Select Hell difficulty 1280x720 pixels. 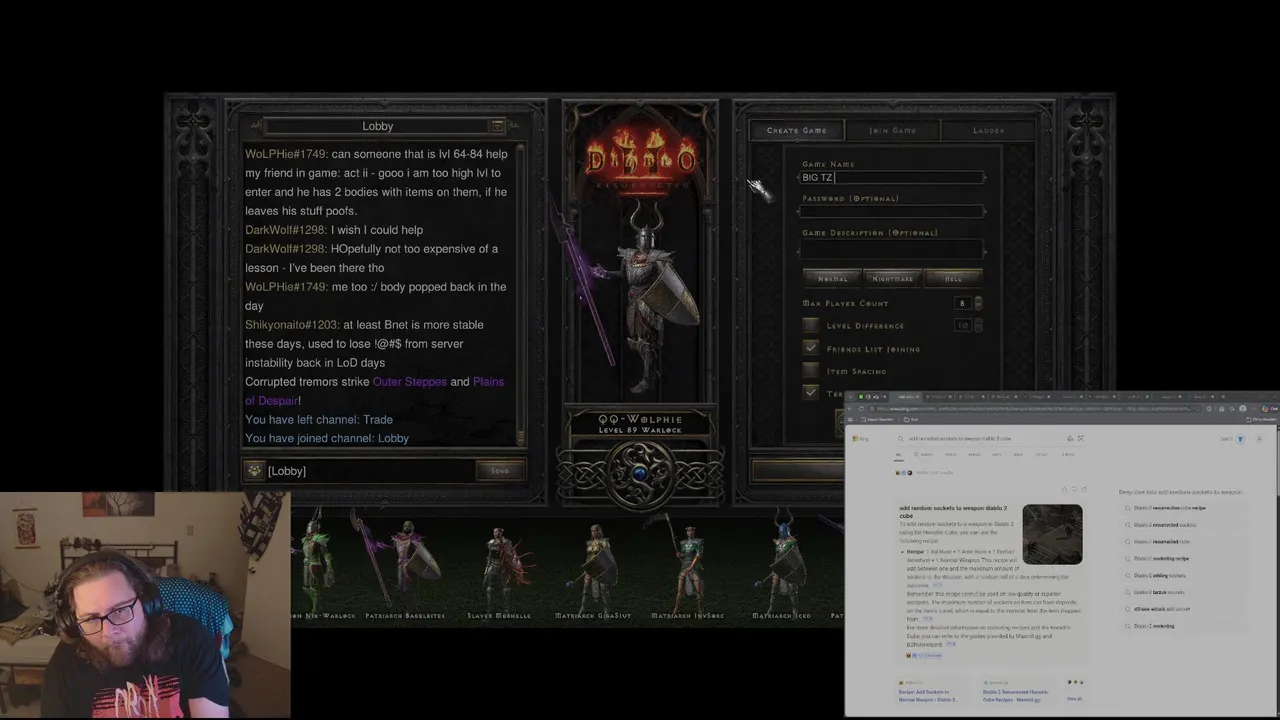(952, 278)
